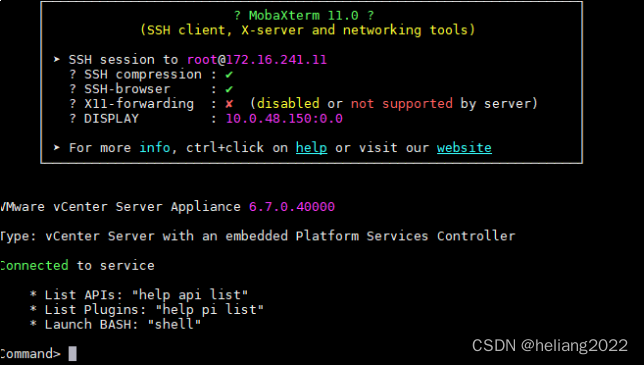Click the "shell" Launch BASH command text
The image size is (644, 365).
174,324
